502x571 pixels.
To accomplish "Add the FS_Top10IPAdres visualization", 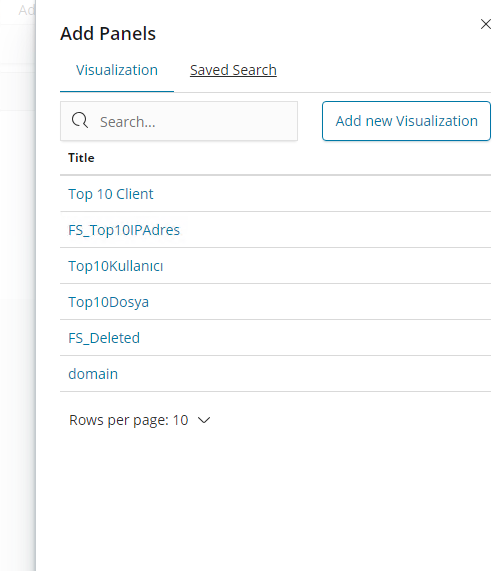I will (x=124, y=230).
